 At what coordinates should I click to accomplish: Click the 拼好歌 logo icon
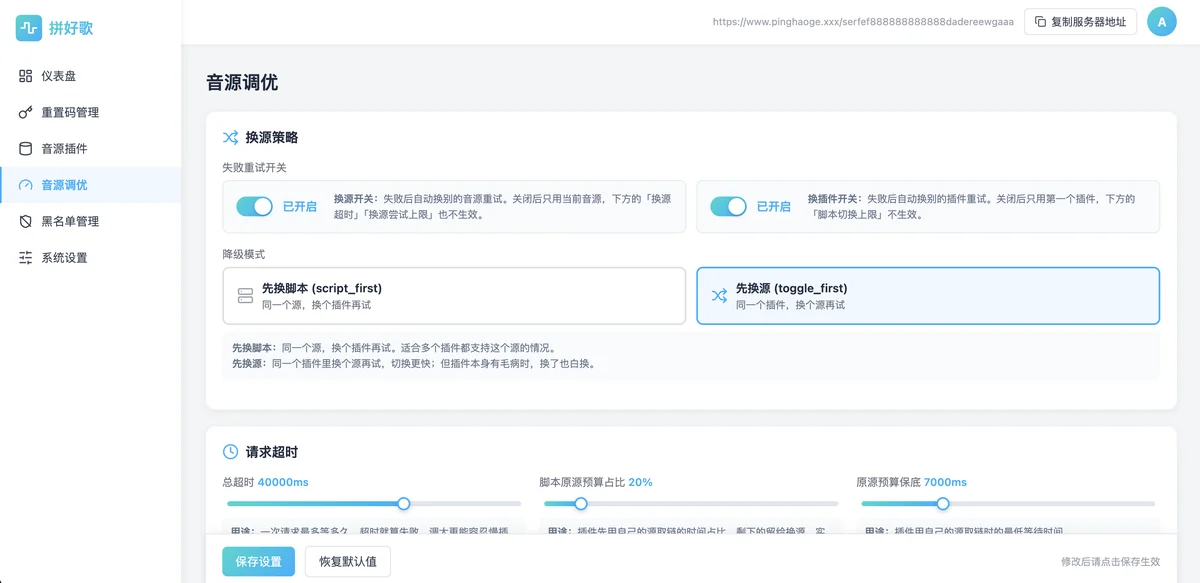[x=29, y=28]
